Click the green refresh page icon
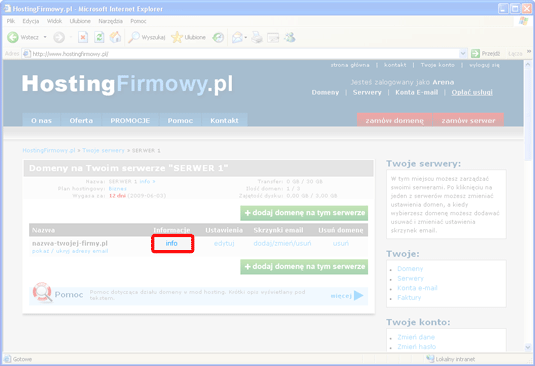The image size is (535, 366). [99, 37]
